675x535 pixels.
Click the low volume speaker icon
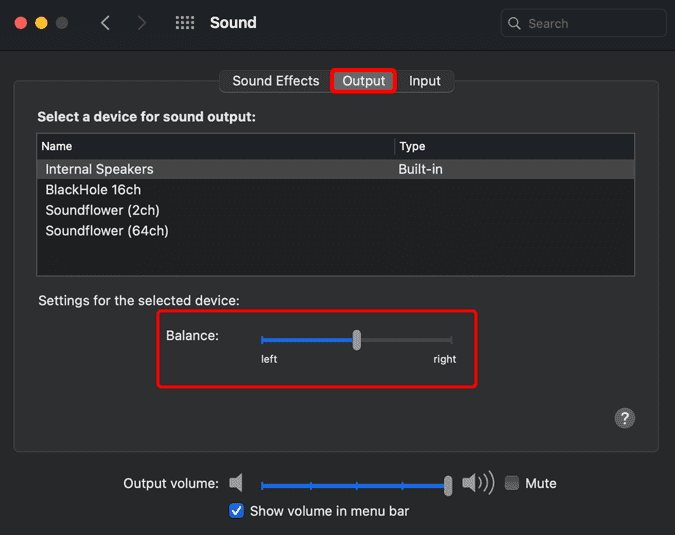coord(236,484)
